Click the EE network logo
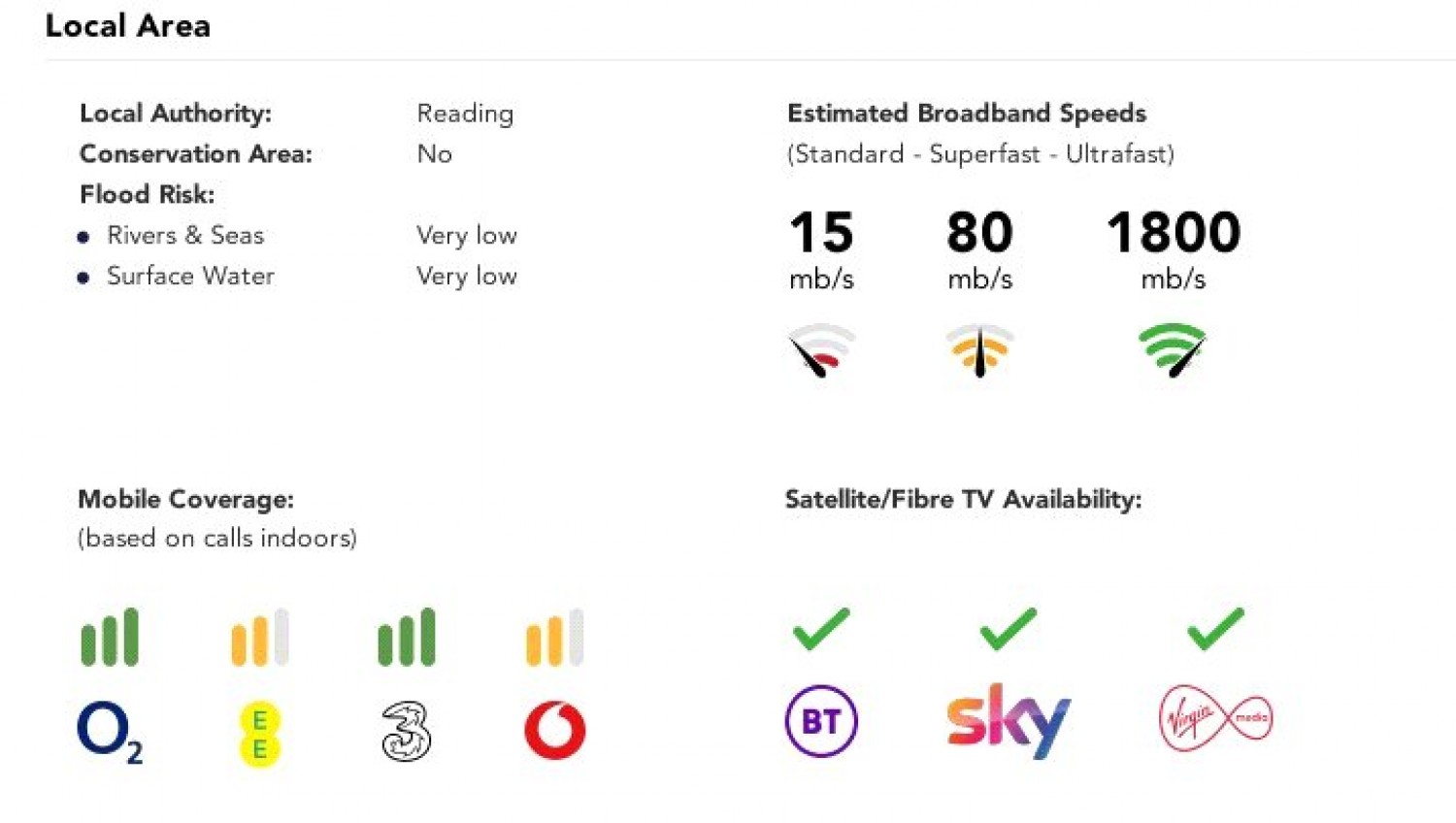Screen dimensions: 1456x823 point(259,735)
